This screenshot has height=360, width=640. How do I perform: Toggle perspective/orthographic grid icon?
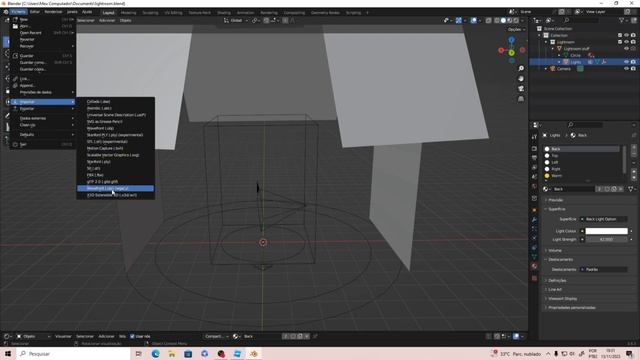[521, 99]
